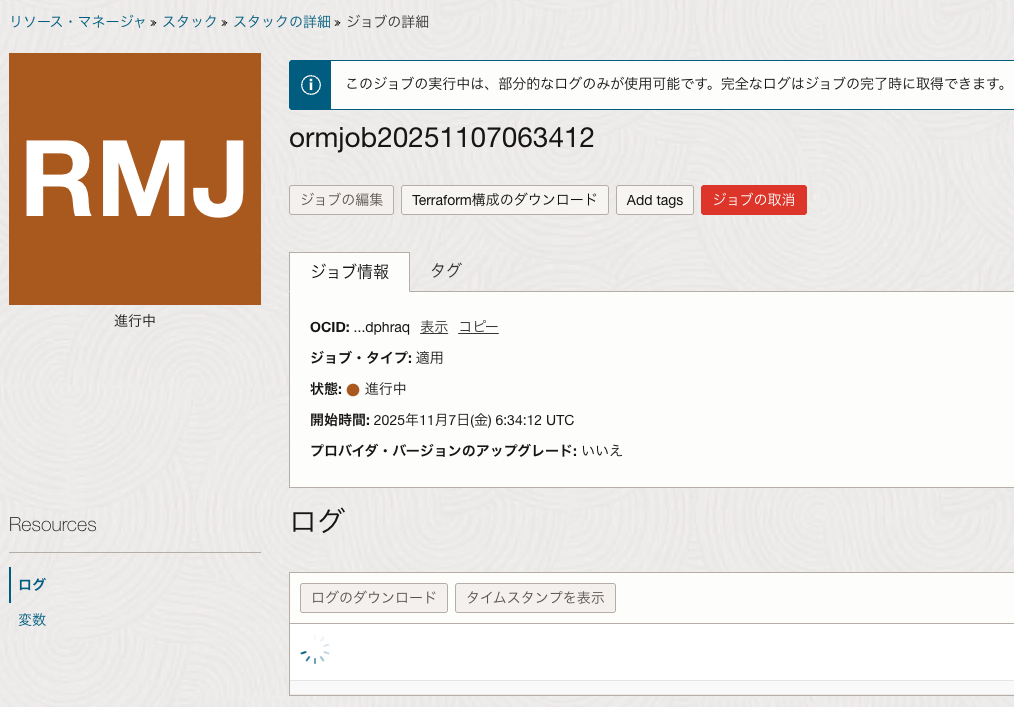Show full OCID via 表示 link

[x=434, y=327]
